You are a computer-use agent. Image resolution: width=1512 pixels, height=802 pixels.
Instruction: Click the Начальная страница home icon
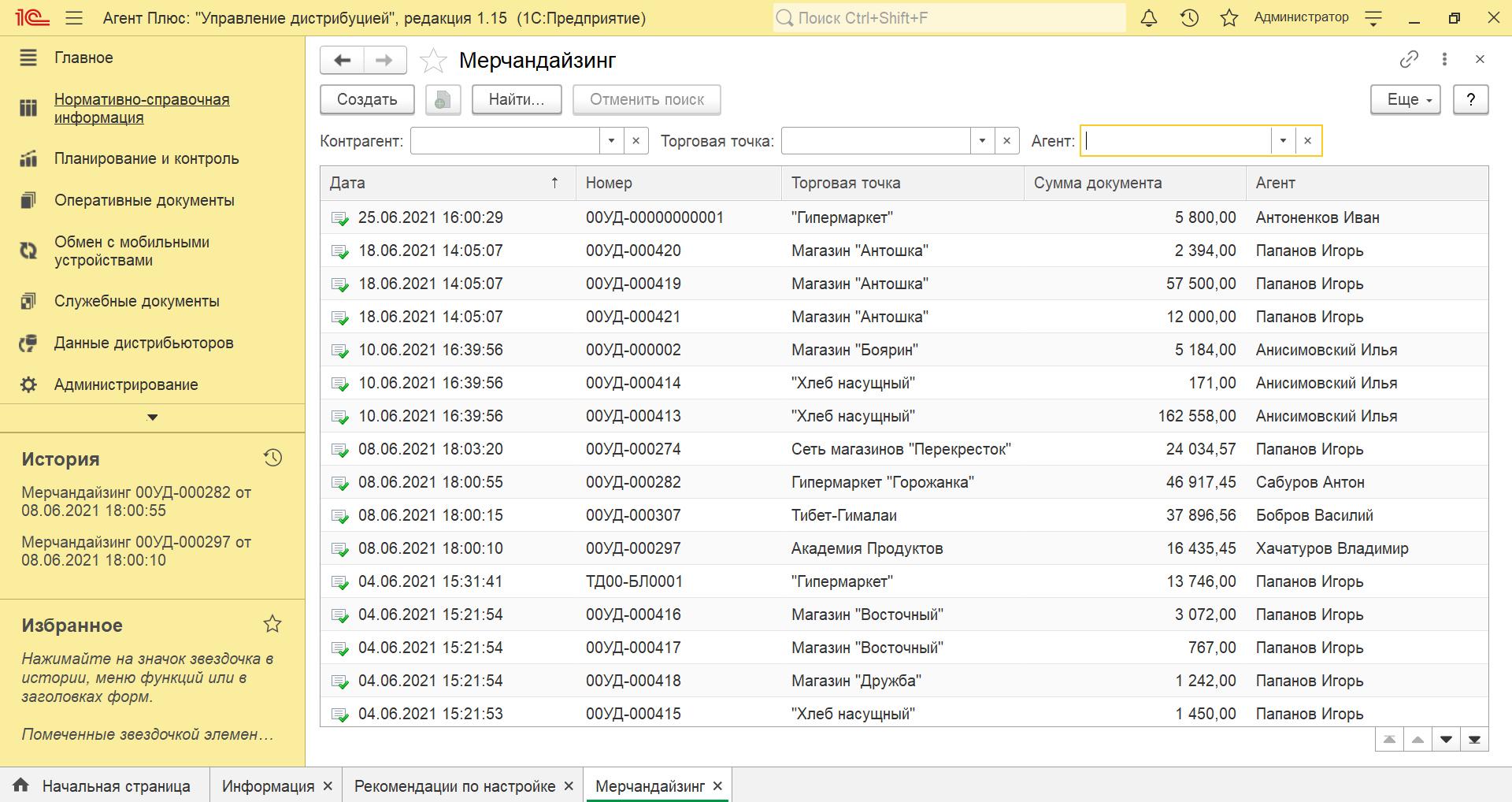[x=21, y=785]
